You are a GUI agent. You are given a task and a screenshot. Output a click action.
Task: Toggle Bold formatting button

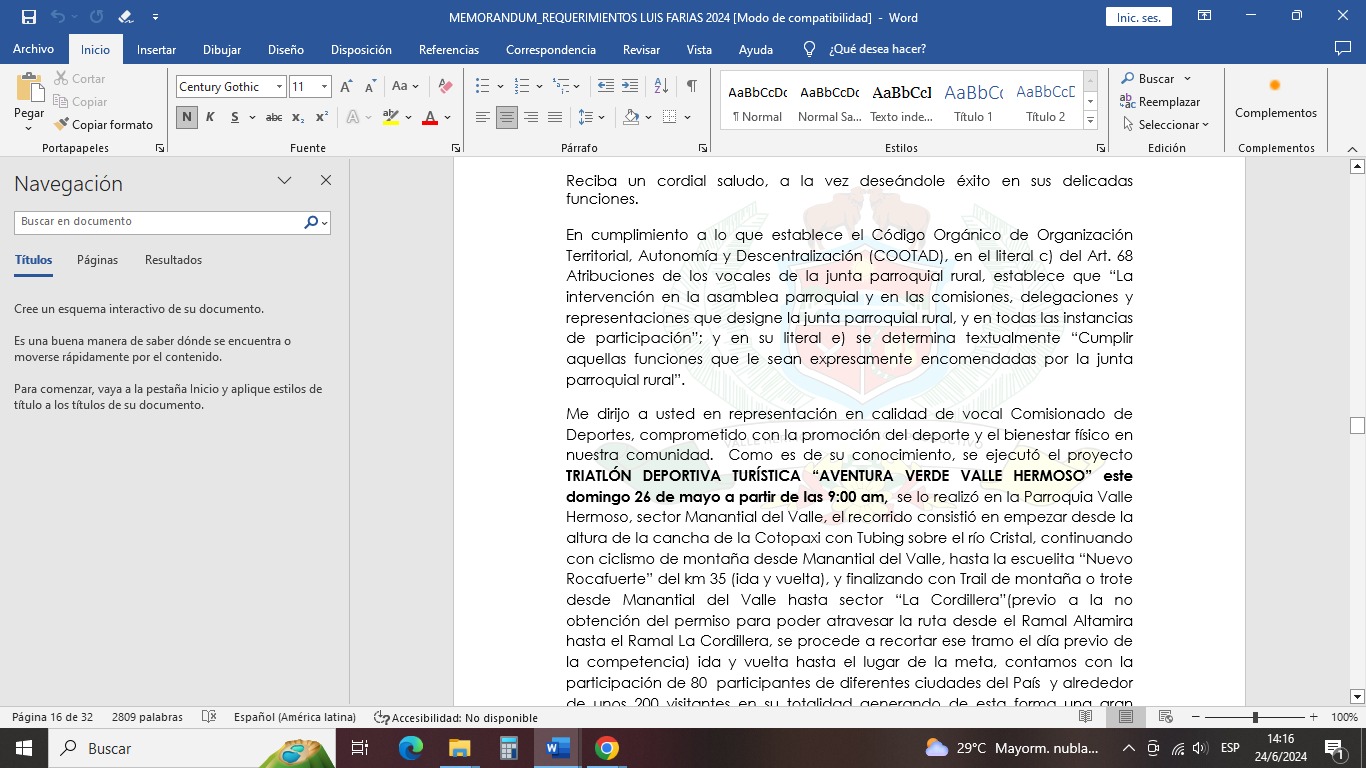coord(186,118)
